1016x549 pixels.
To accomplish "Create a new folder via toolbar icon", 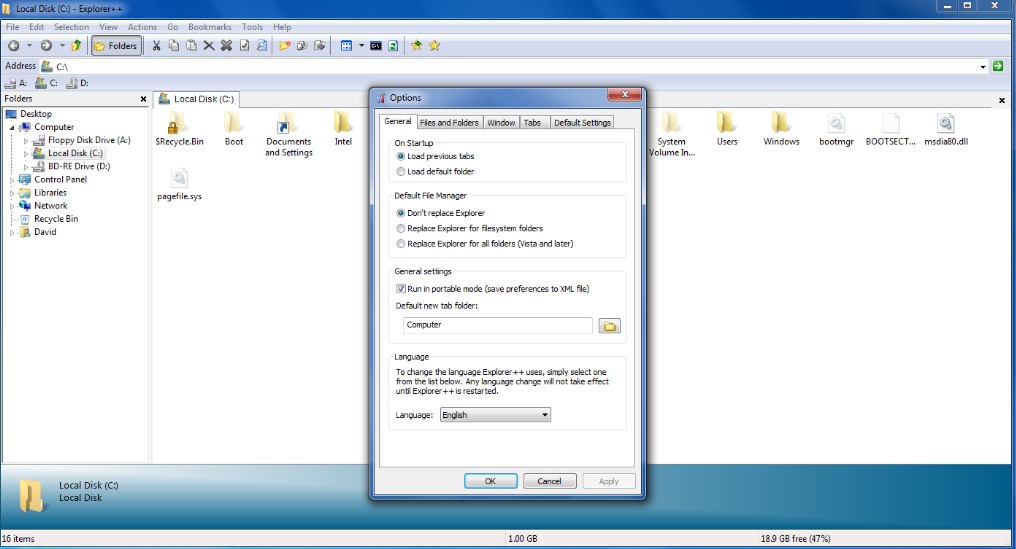I will pyautogui.click(x=284, y=45).
